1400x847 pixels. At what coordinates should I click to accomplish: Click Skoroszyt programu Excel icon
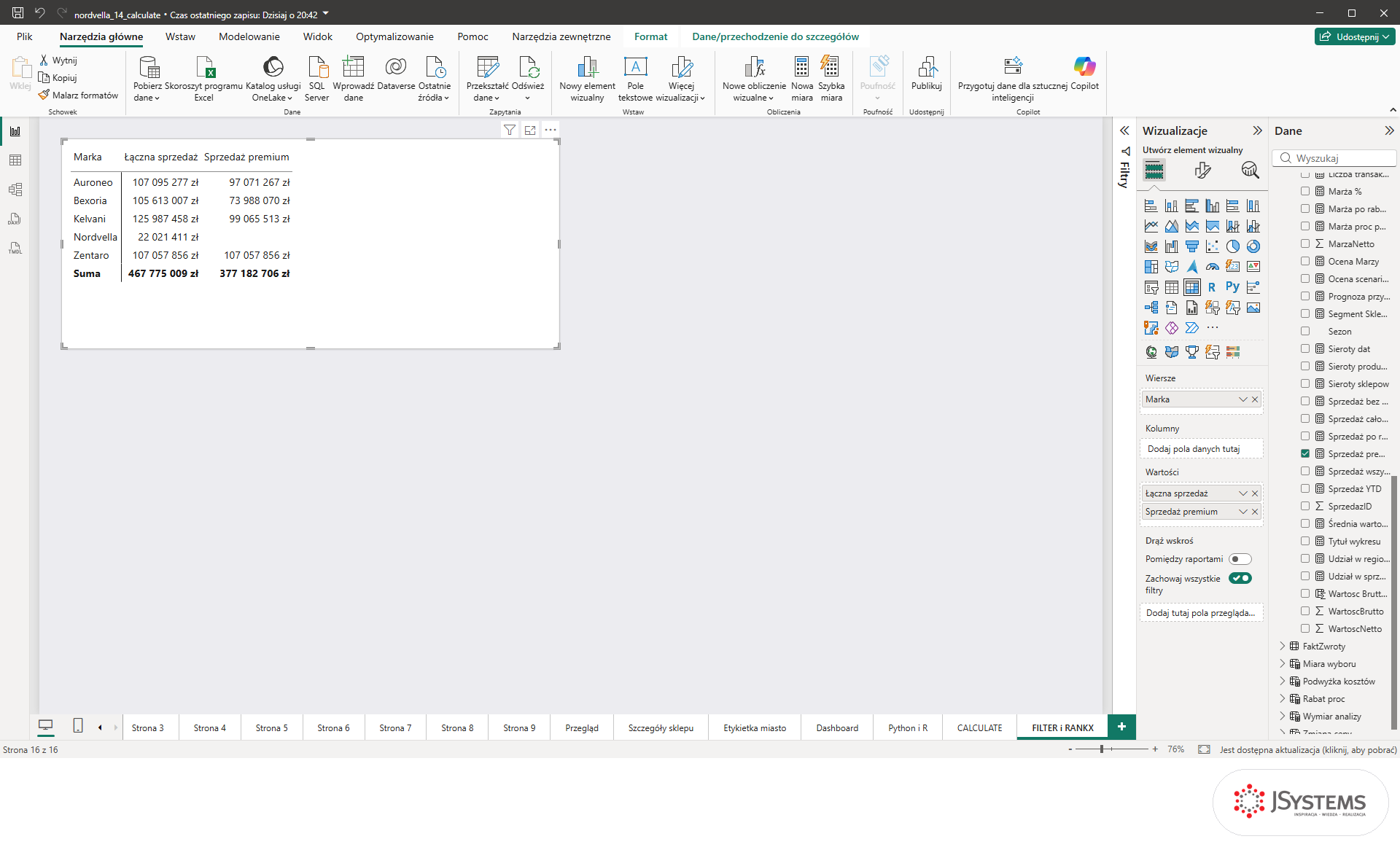point(204,79)
